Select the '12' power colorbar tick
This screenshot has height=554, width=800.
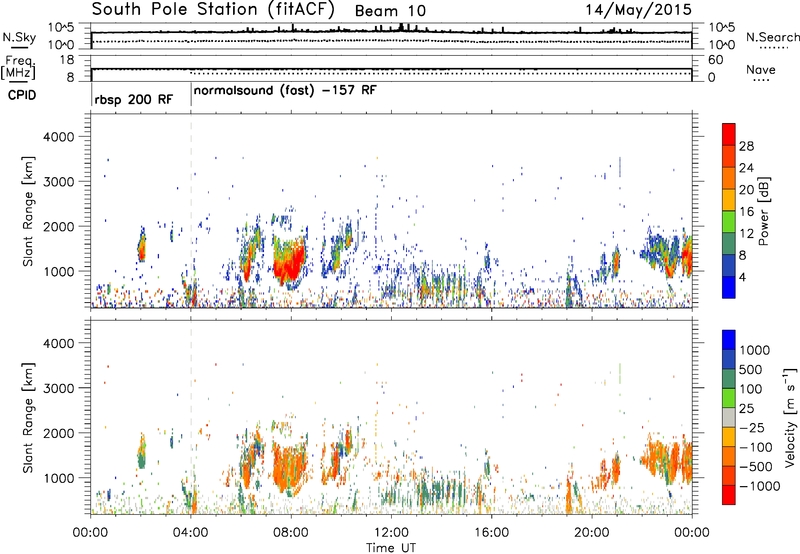point(746,234)
